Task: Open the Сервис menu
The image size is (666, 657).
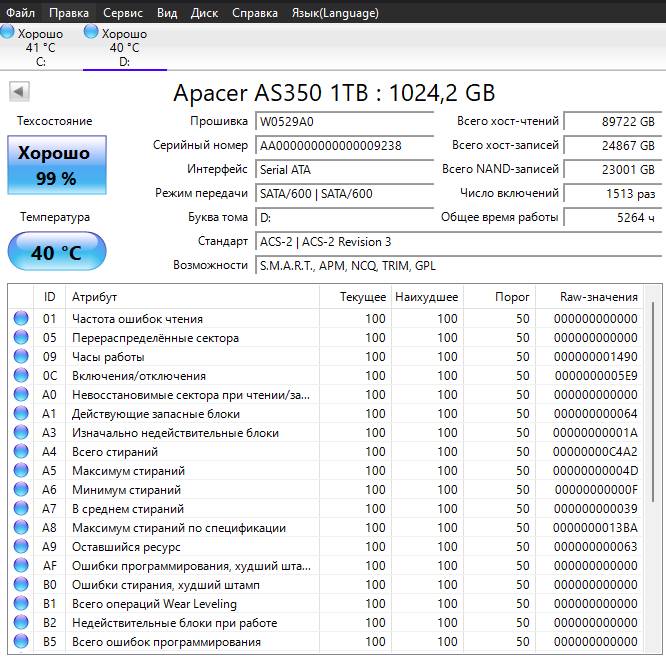Action: 123,13
